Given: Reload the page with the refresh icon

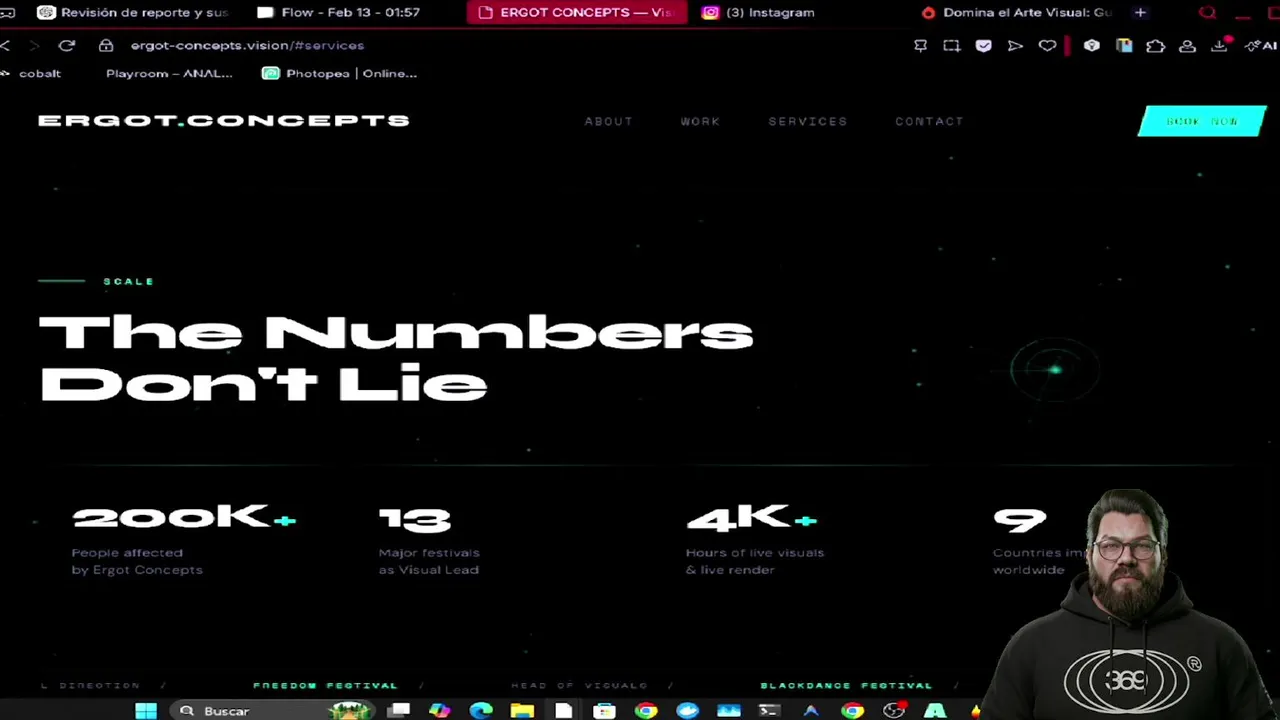Looking at the screenshot, I should 67,46.
